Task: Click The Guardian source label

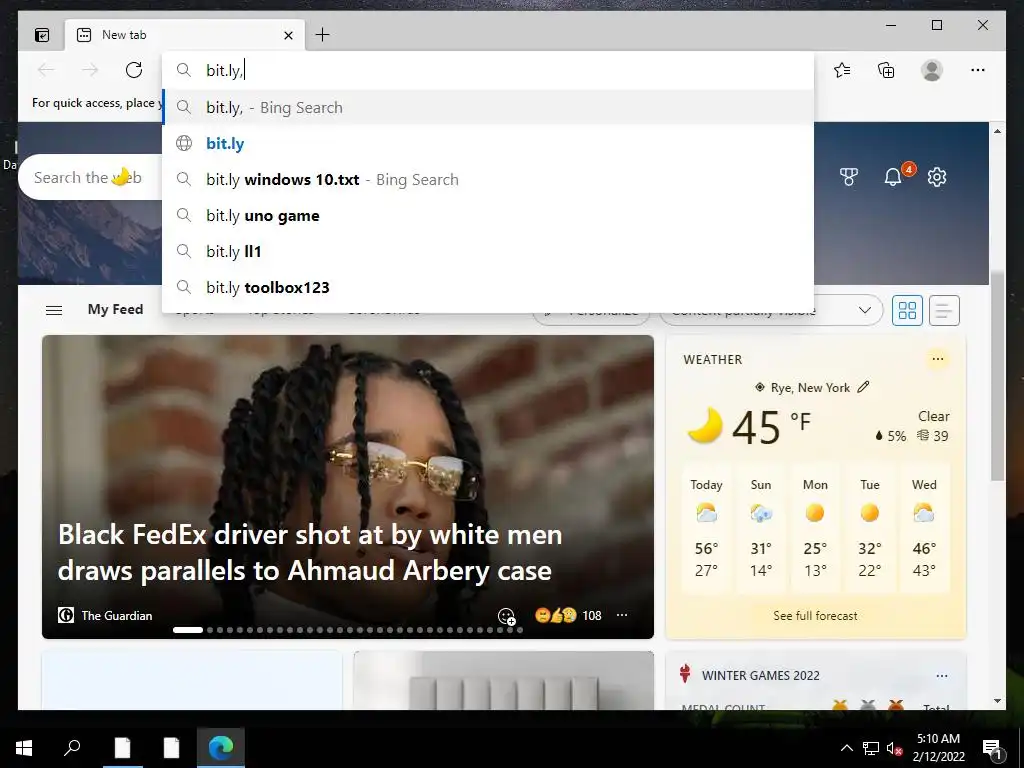Action: [x=117, y=616]
